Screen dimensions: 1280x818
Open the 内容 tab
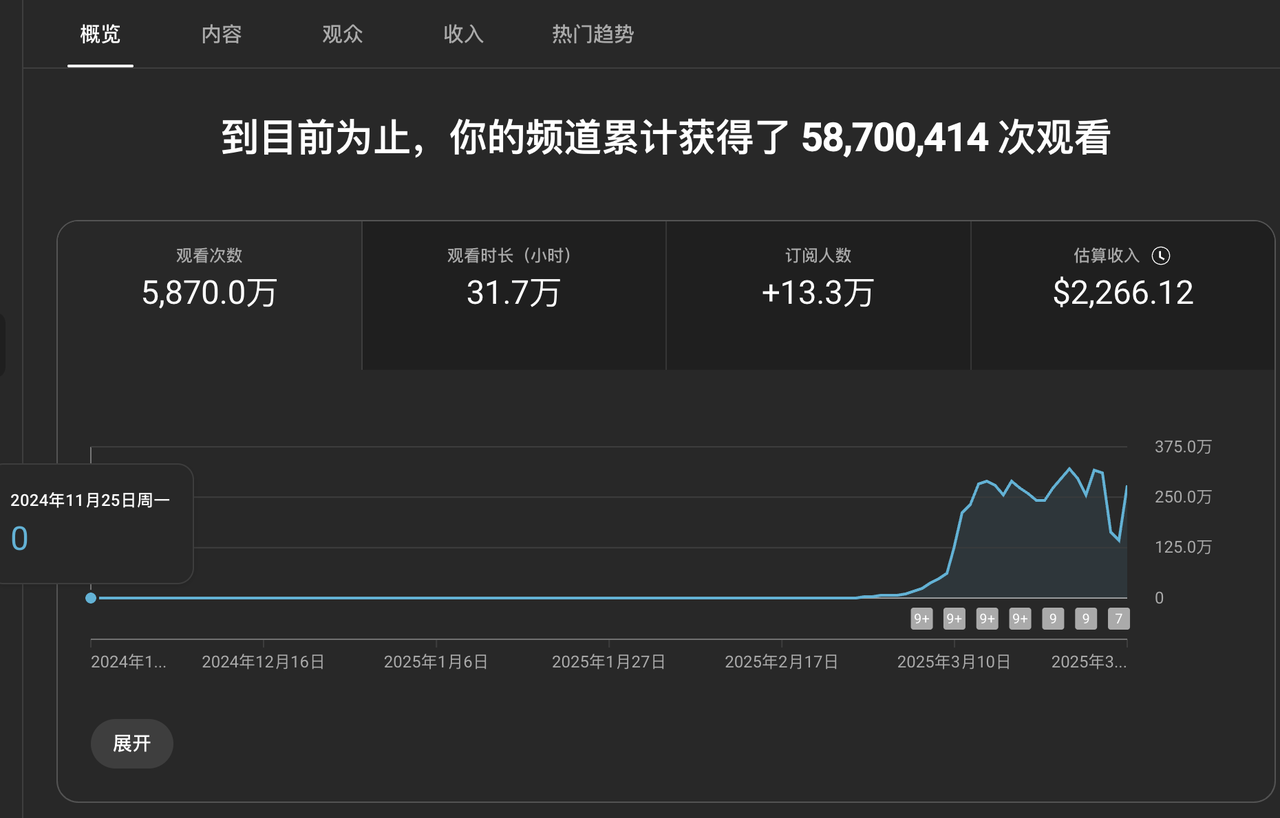[x=221, y=34]
